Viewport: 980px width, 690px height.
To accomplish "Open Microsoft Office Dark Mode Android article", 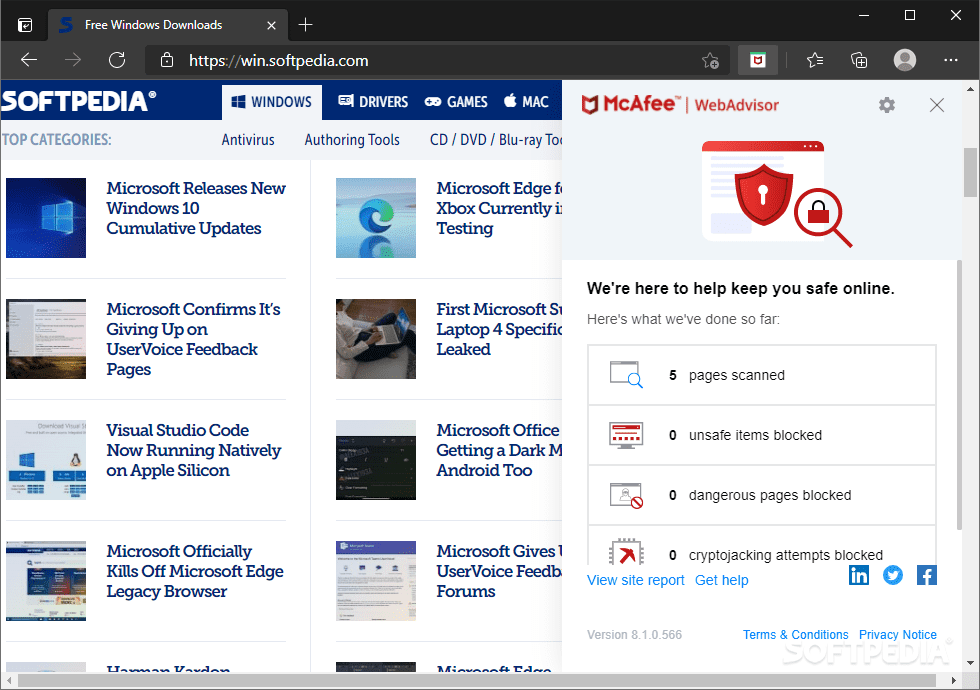I will click(x=499, y=450).
